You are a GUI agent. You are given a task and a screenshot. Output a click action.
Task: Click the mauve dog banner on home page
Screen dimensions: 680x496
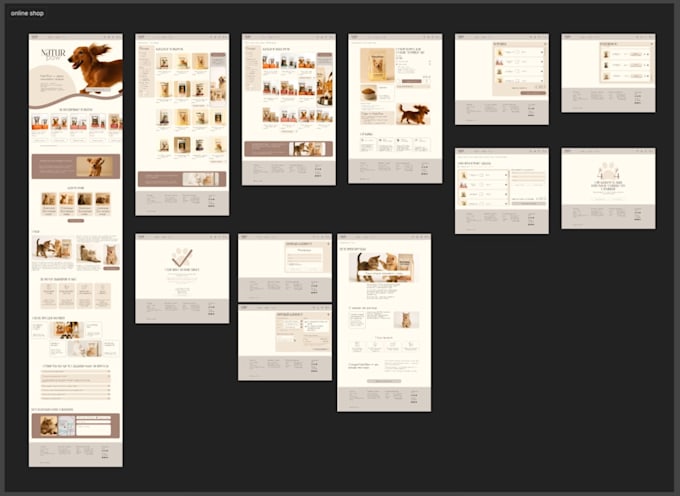(76, 166)
